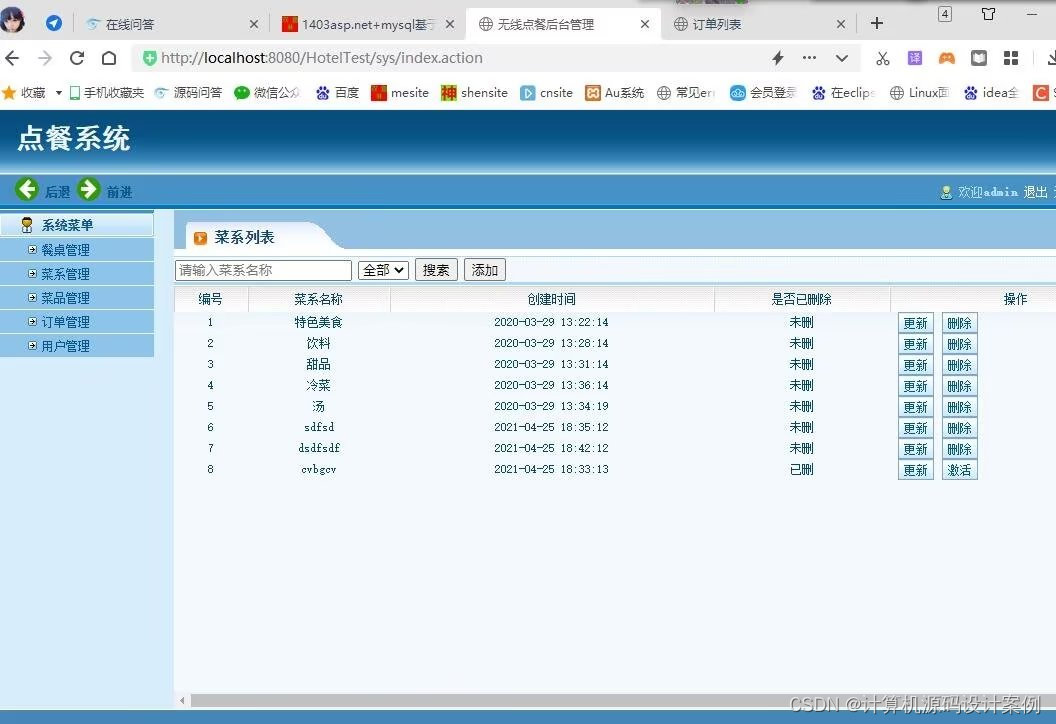Click 激活 for the cvbgcv row
The height and width of the screenshot is (724, 1056).
click(x=960, y=470)
